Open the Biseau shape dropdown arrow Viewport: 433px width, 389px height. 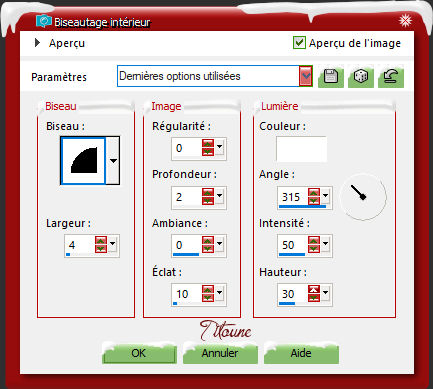tap(113, 161)
